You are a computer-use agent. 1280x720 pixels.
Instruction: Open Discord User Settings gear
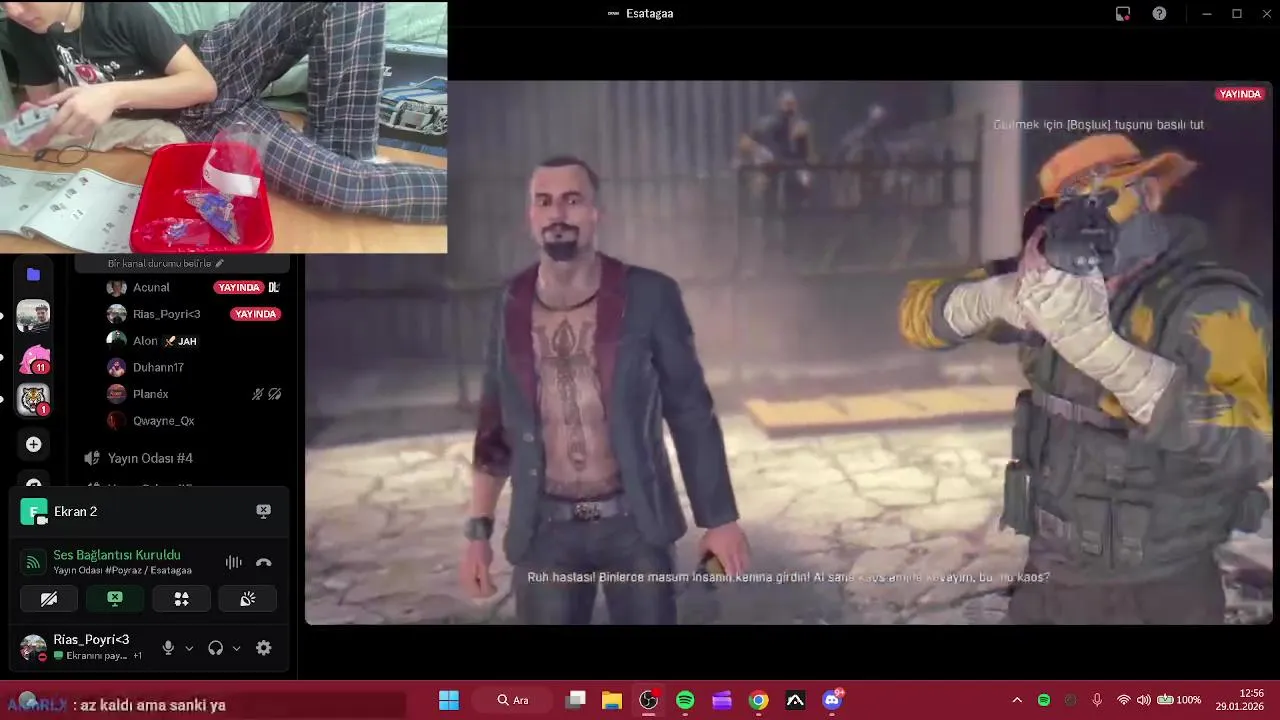[263, 648]
